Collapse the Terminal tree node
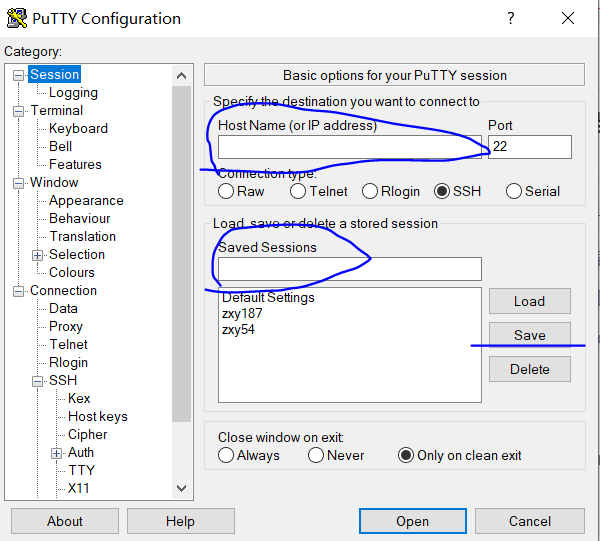Image resolution: width=600 pixels, height=541 pixels. tap(18, 111)
